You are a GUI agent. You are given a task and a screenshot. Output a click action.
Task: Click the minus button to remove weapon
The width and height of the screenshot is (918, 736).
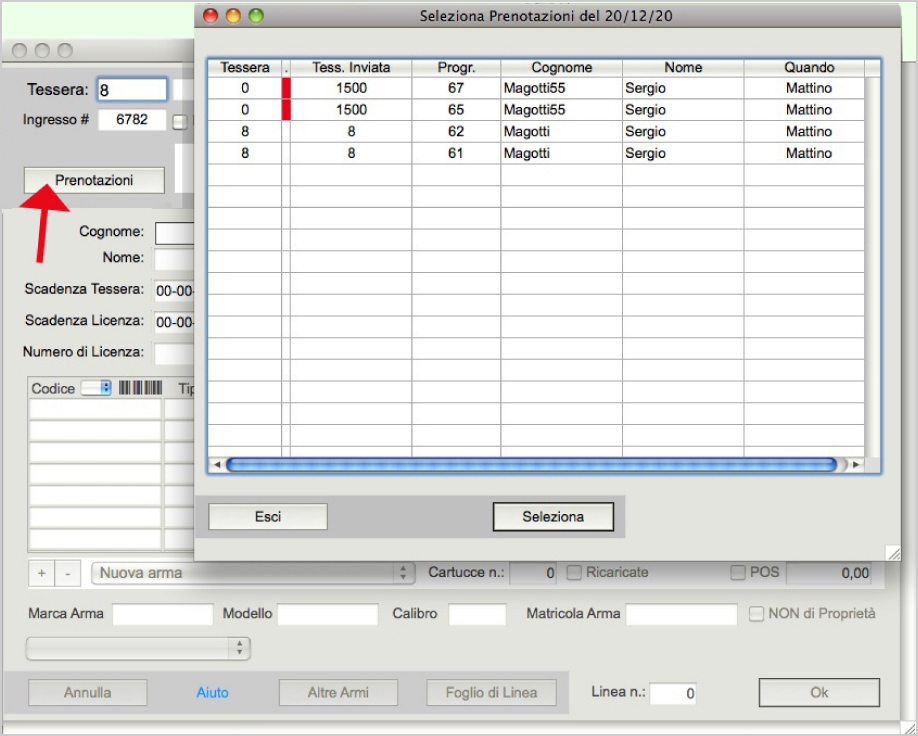click(67, 574)
